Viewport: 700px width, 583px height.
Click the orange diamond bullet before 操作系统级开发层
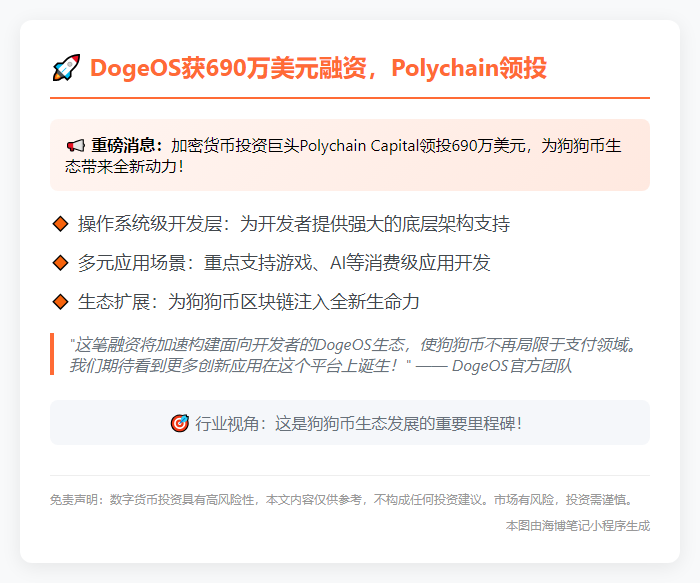pos(60,223)
